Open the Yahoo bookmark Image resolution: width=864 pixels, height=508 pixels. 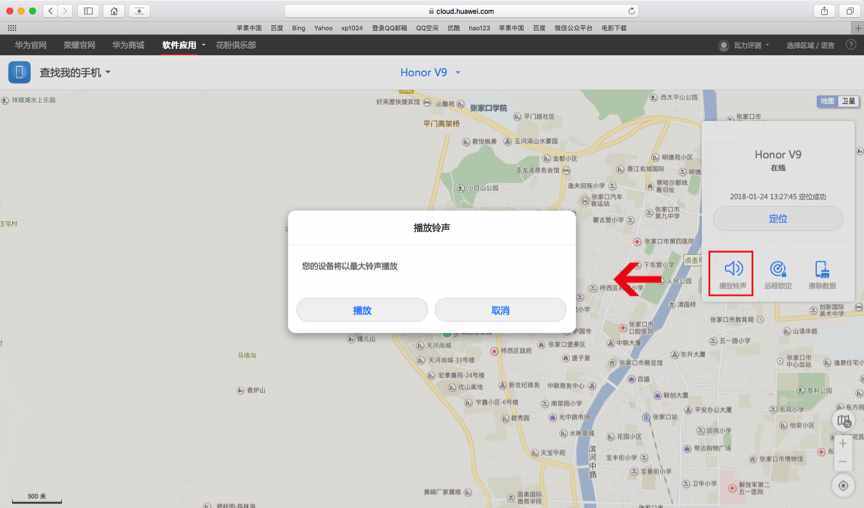coord(323,28)
